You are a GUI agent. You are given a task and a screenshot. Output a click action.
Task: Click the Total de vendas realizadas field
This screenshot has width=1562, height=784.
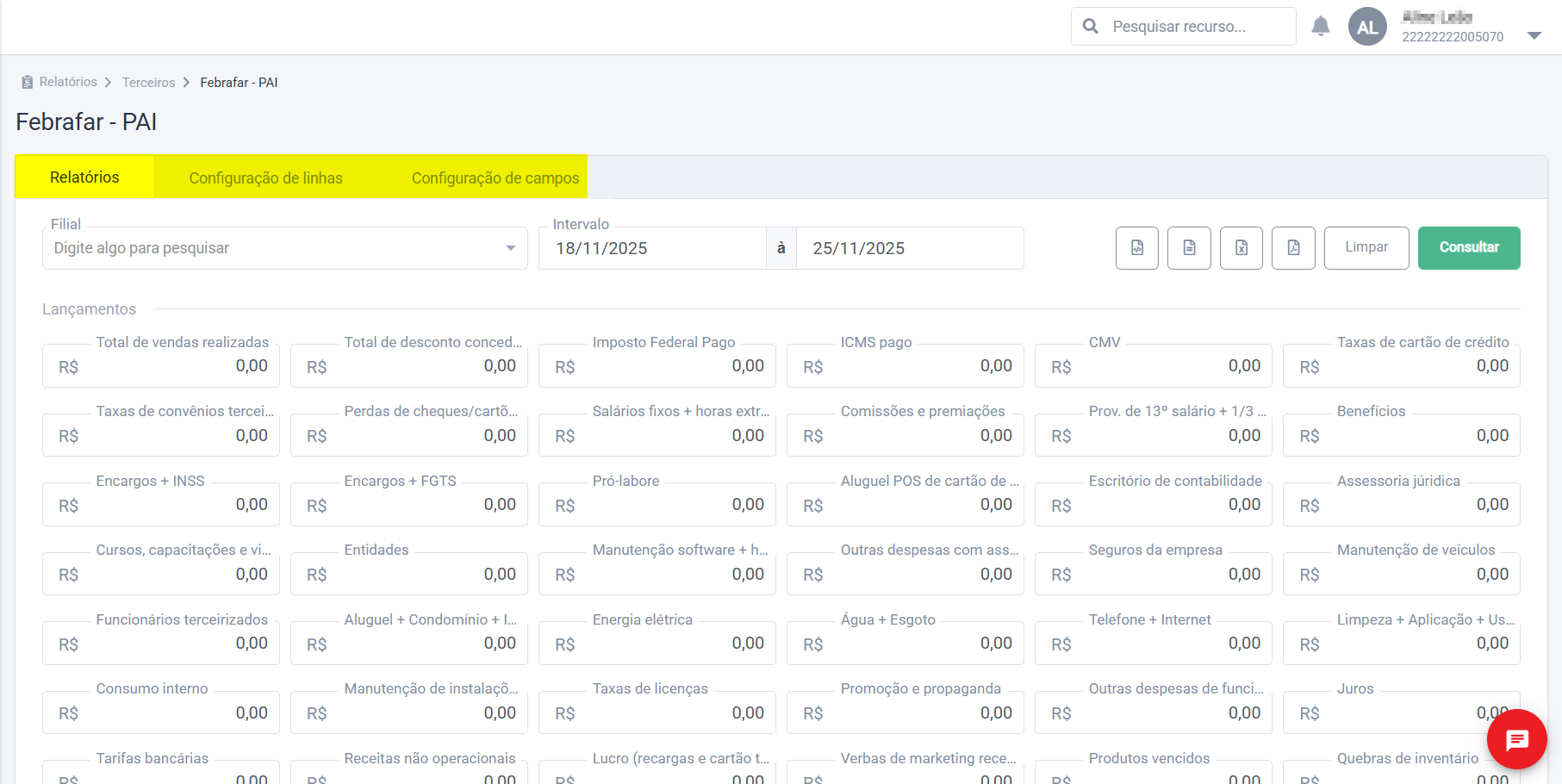click(x=161, y=366)
